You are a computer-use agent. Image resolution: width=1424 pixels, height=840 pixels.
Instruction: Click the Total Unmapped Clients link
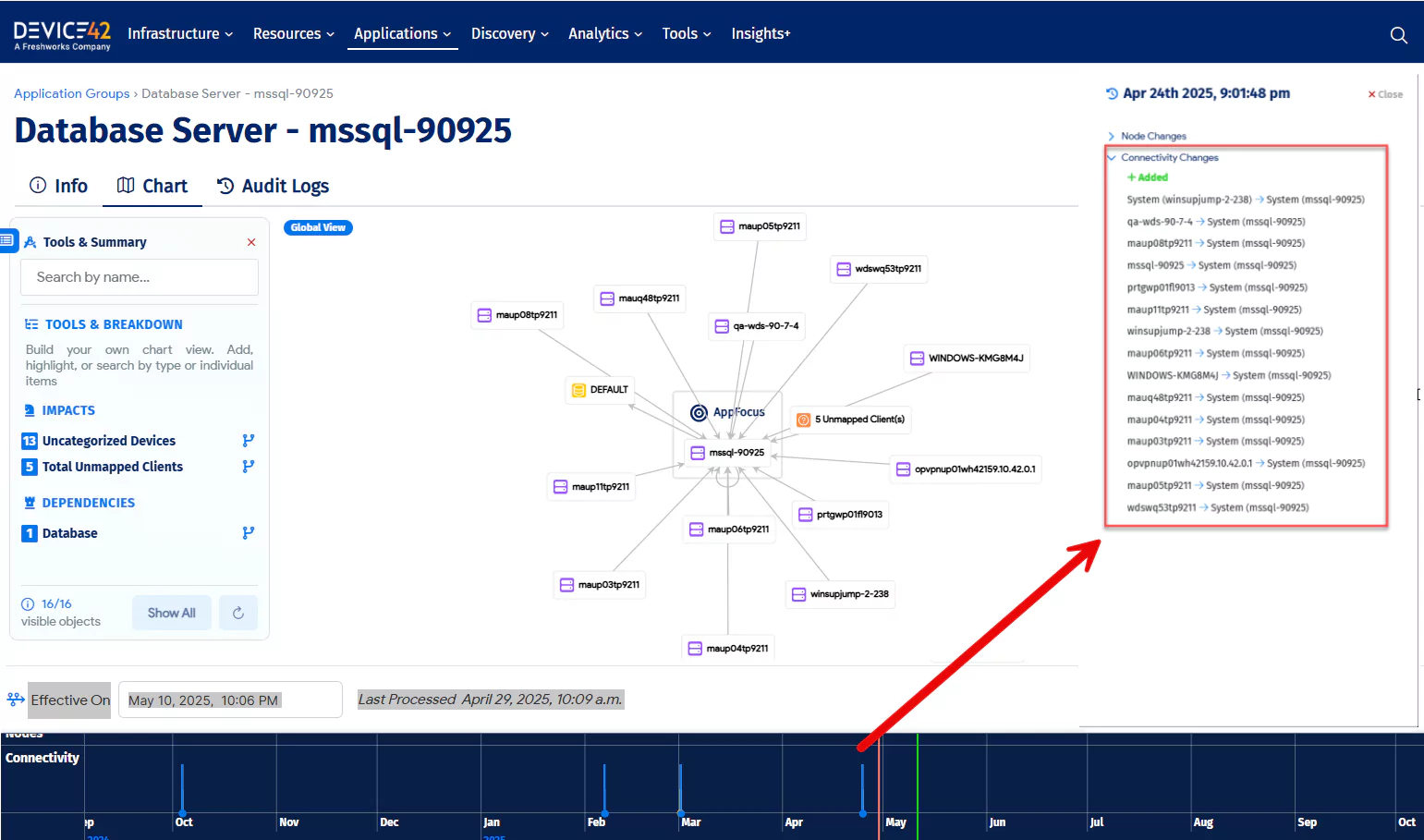(113, 467)
